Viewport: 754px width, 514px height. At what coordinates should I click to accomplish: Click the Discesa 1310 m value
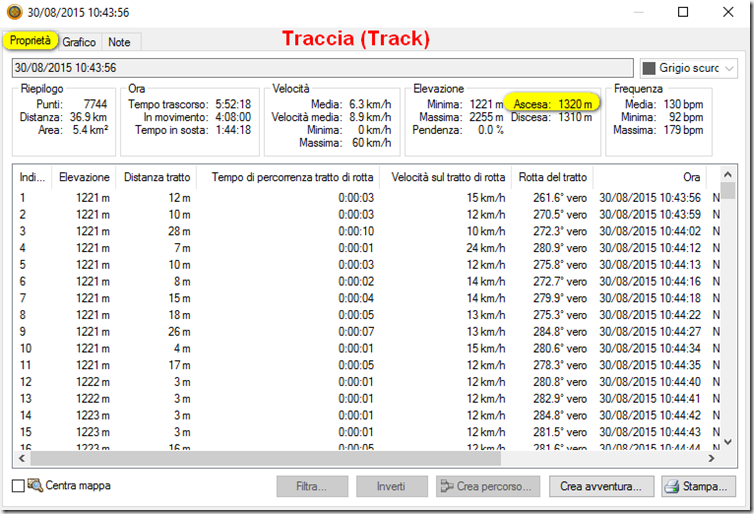click(x=575, y=117)
